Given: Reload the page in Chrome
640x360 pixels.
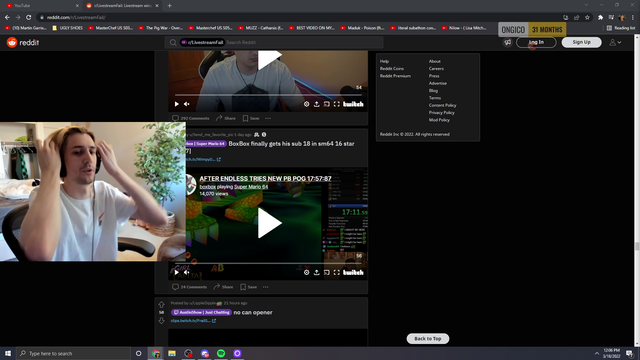Looking at the screenshot, I should click(29, 17).
